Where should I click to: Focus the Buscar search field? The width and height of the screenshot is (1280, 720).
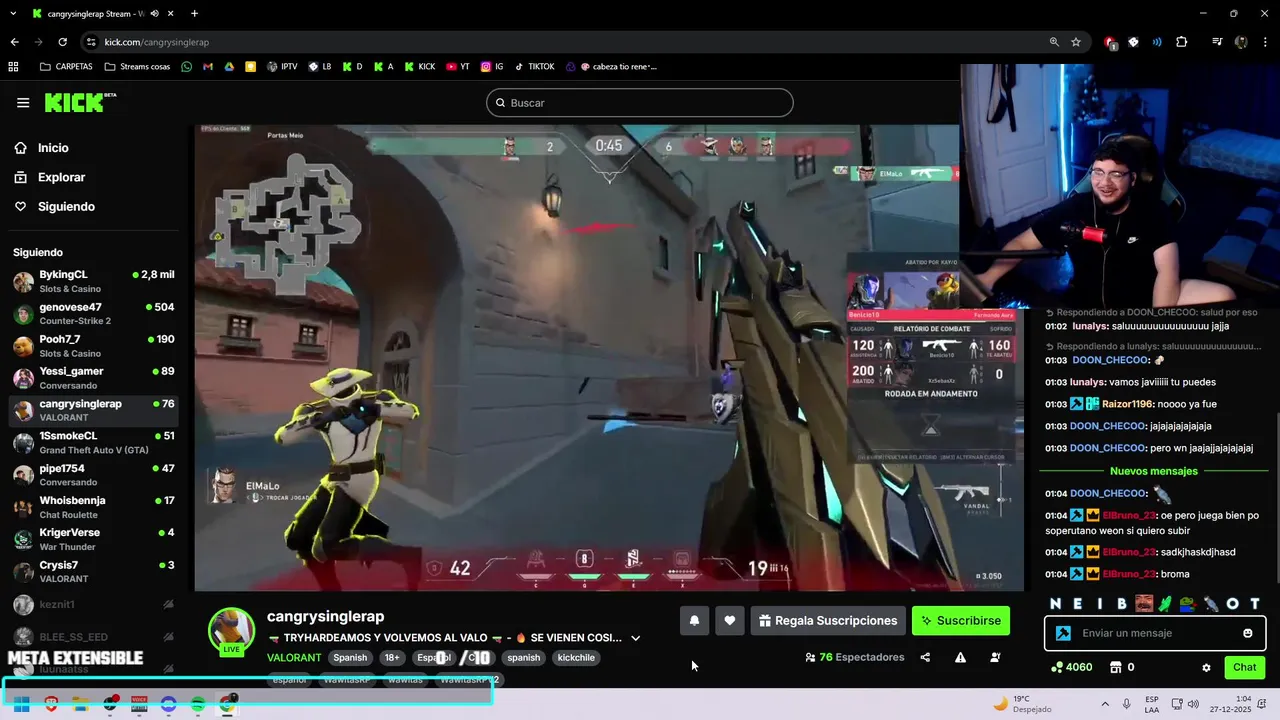(x=640, y=103)
